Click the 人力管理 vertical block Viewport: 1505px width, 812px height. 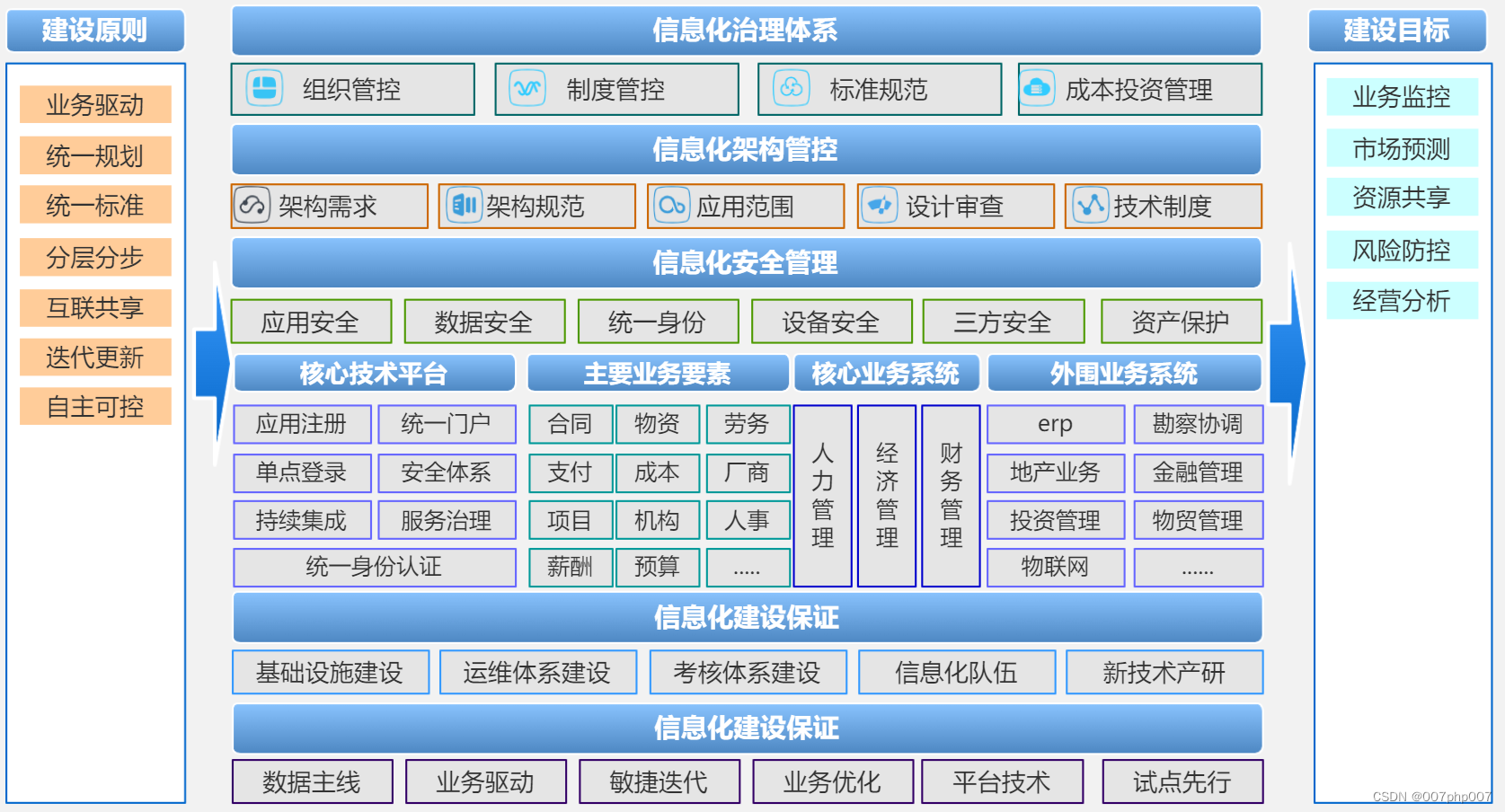tap(822, 497)
